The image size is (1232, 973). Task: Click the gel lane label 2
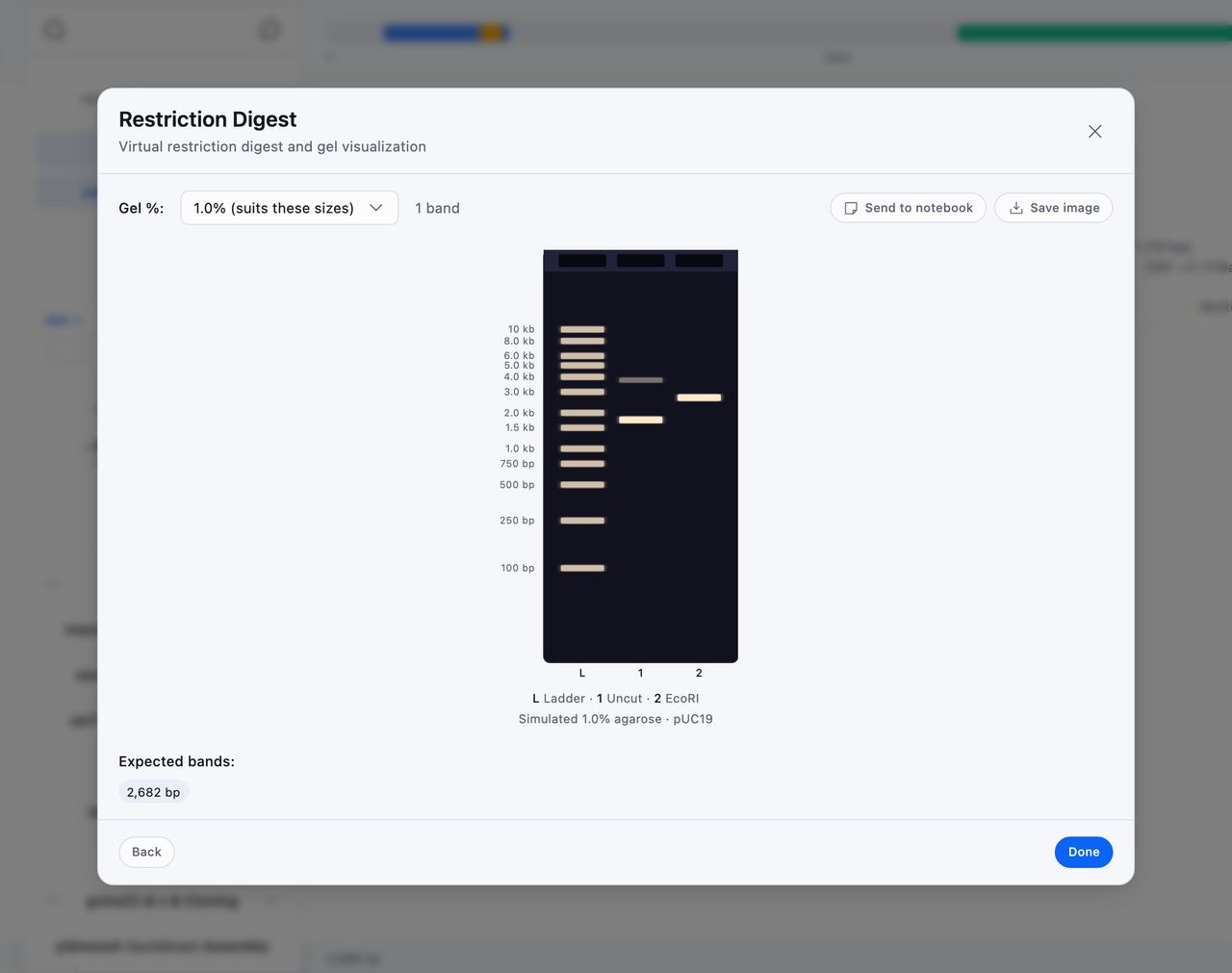pyautogui.click(x=699, y=673)
